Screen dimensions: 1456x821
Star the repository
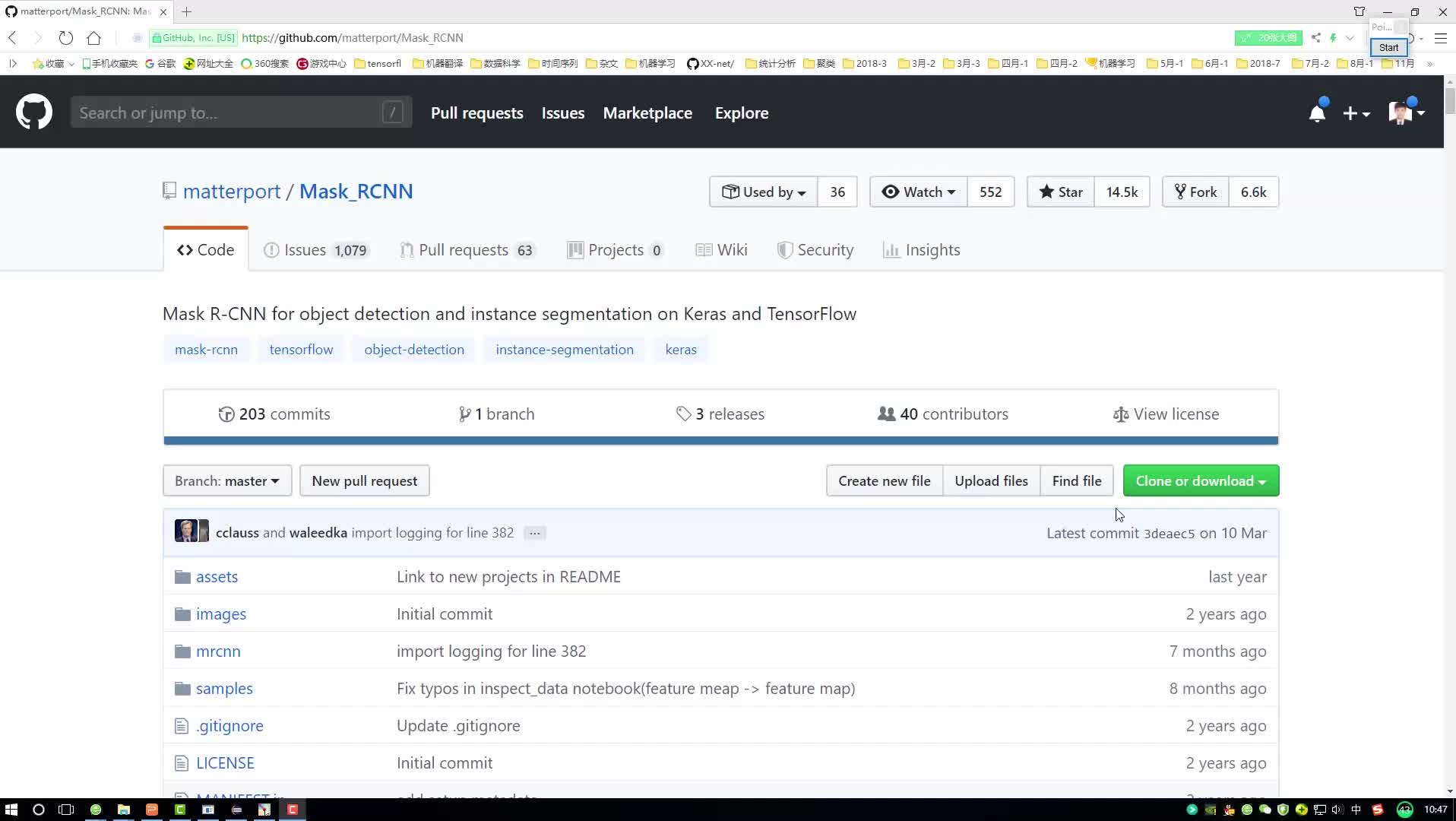(1061, 192)
